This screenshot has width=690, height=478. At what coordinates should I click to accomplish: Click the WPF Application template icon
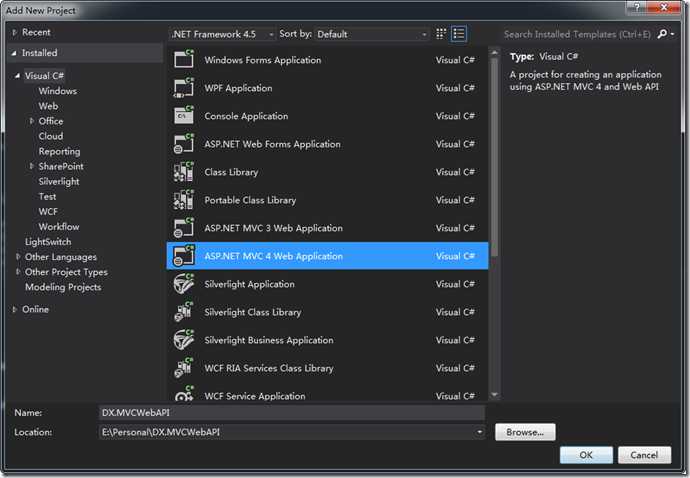184,87
